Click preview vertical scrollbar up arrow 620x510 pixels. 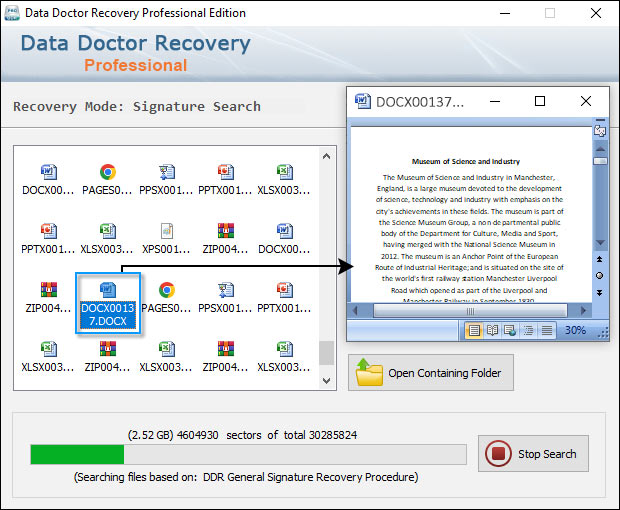(600, 149)
